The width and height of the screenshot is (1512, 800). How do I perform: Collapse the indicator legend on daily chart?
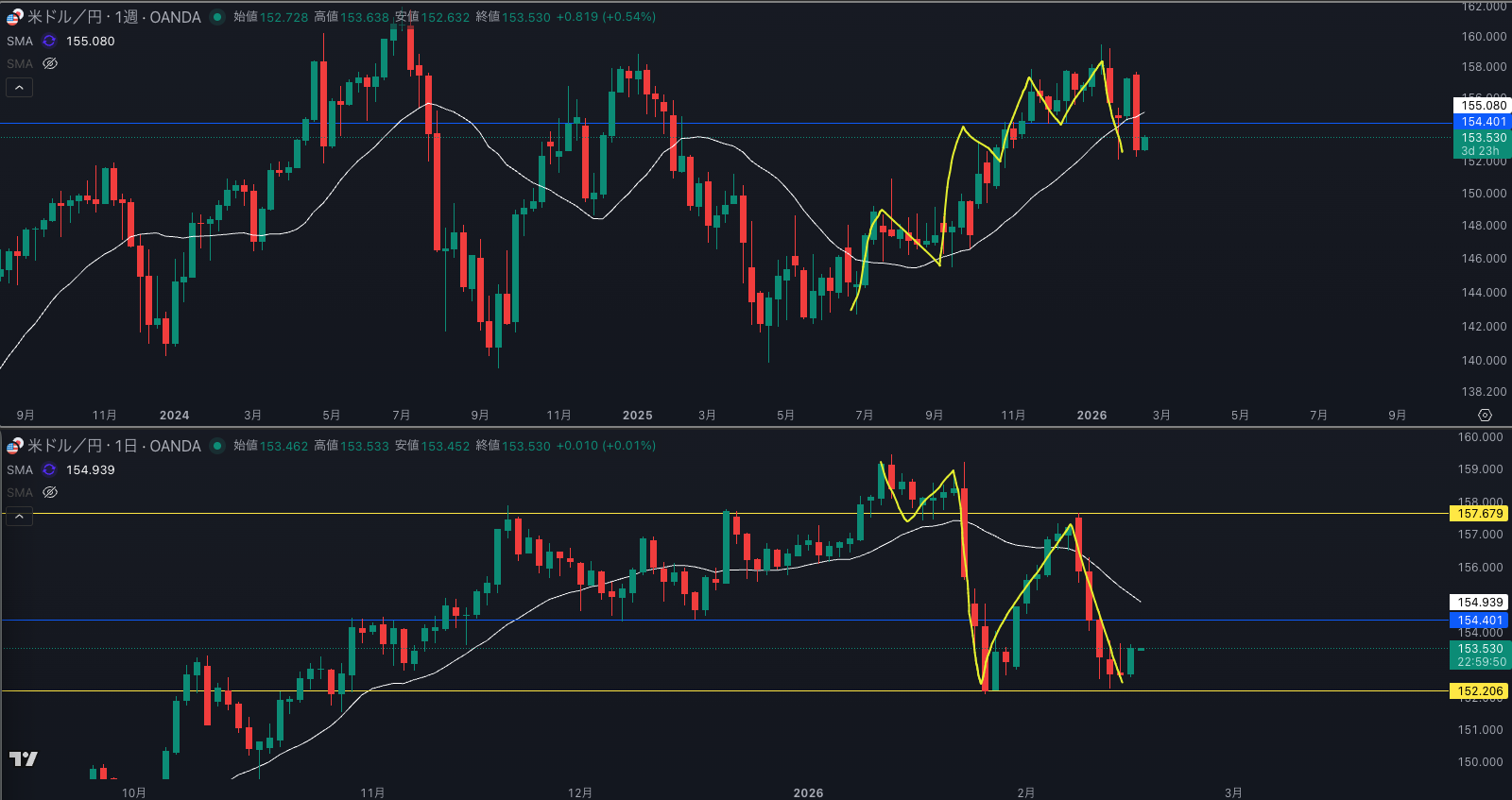pyautogui.click(x=20, y=517)
